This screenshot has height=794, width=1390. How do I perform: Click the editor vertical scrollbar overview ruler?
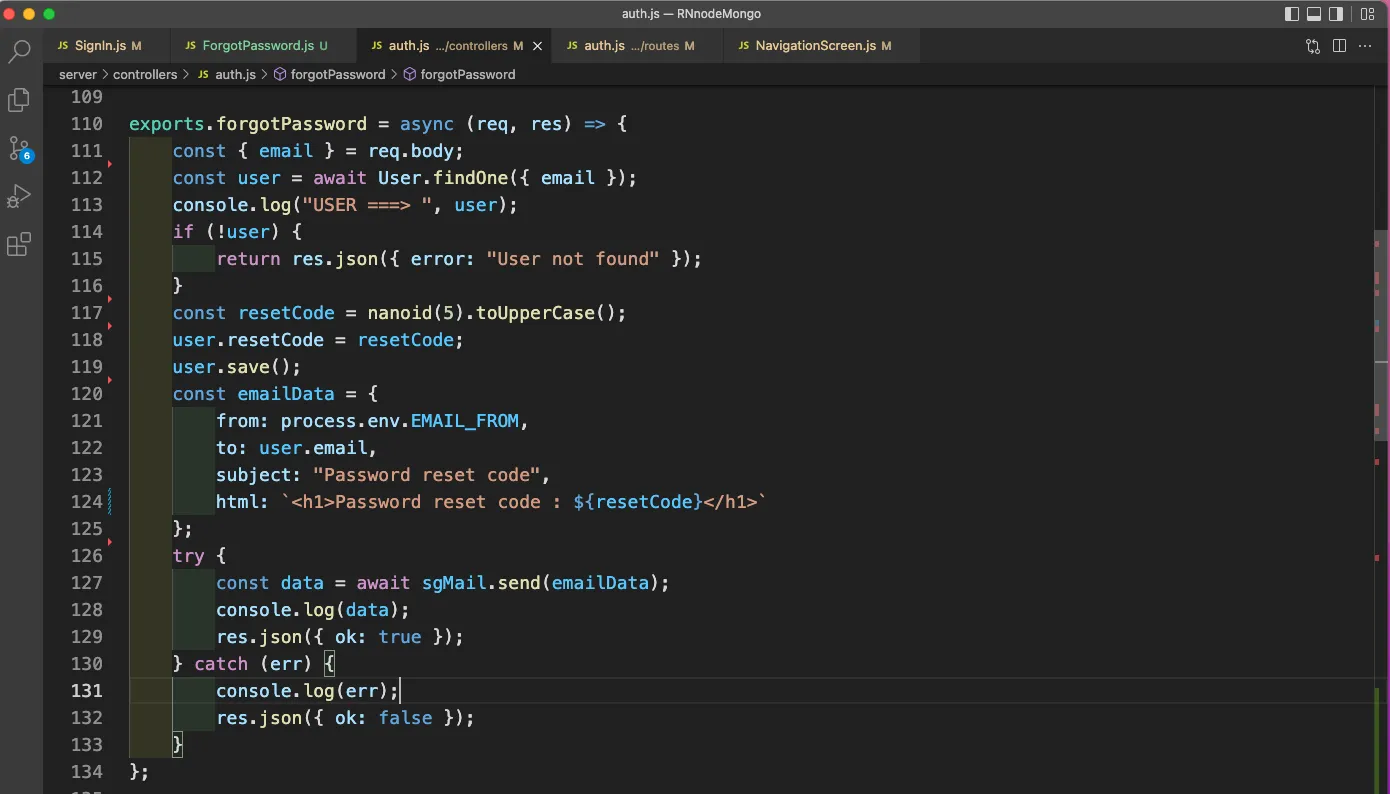coord(1381,440)
